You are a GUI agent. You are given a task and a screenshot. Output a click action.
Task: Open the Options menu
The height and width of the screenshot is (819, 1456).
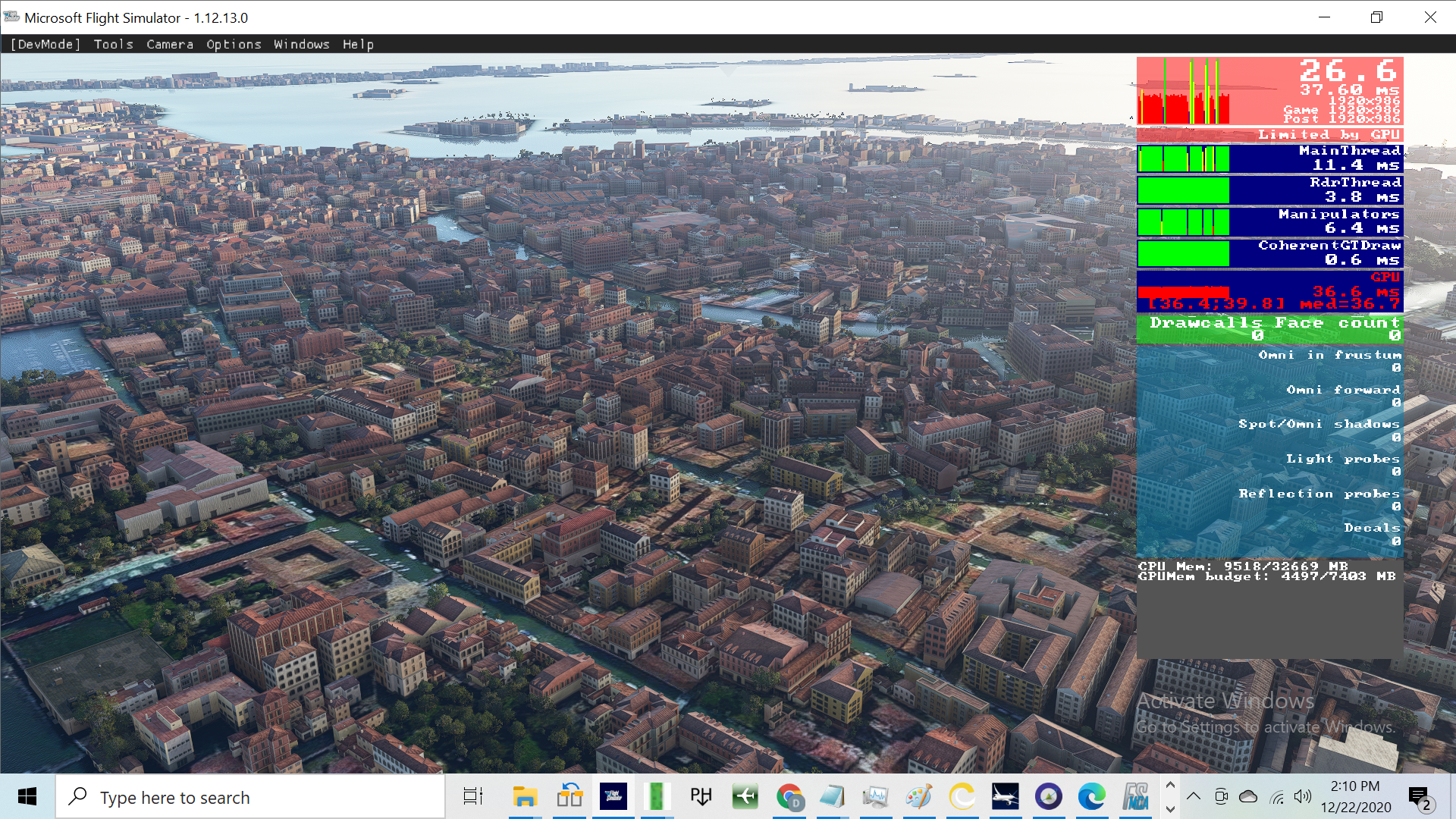point(234,44)
